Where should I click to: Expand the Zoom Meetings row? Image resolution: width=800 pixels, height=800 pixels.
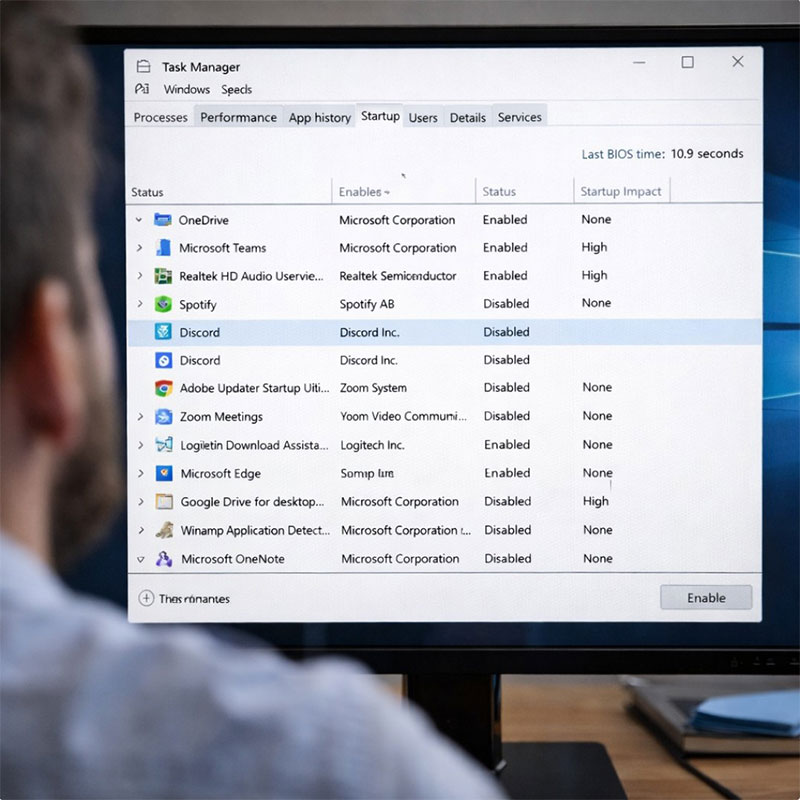pyautogui.click(x=140, y=417)
